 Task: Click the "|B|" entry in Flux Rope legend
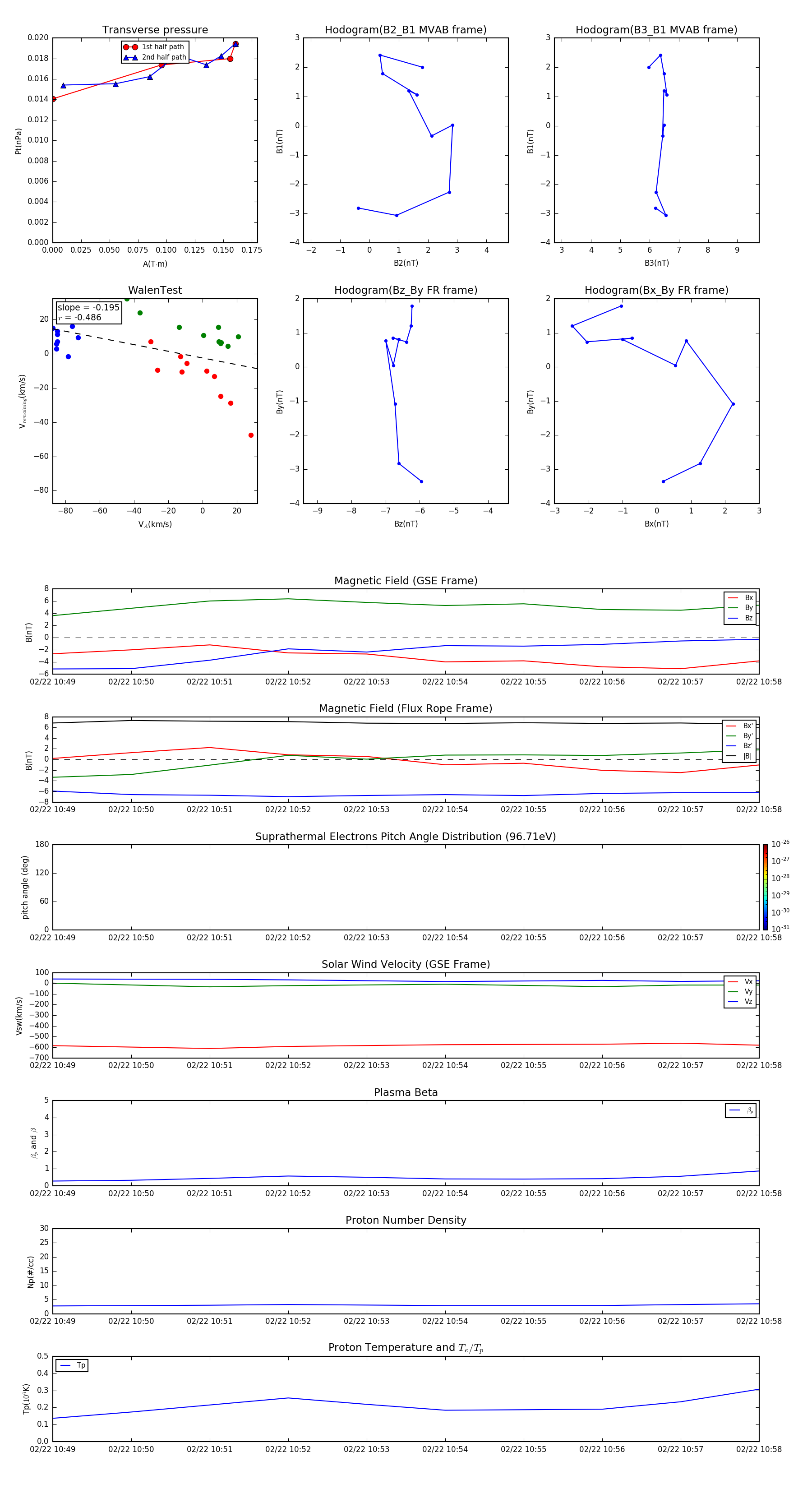click(x=740, y=756)
